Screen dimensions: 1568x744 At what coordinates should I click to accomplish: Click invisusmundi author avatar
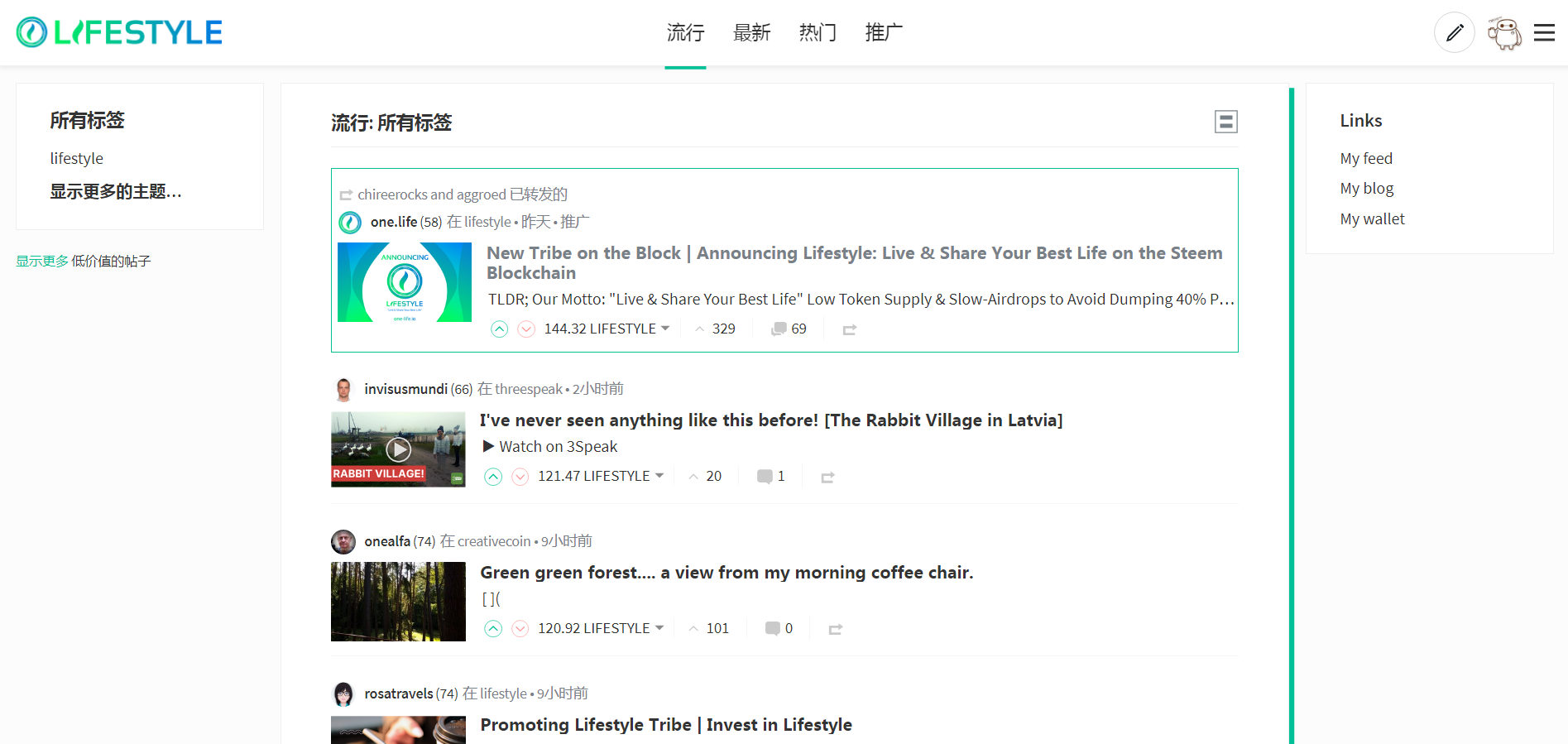click(x=343, y=390)
